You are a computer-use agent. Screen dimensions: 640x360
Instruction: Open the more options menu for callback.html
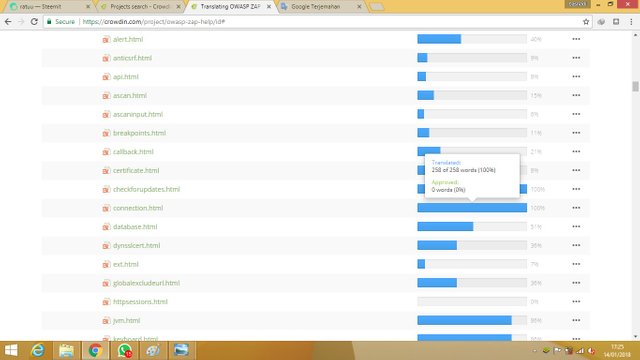point(576,152)
